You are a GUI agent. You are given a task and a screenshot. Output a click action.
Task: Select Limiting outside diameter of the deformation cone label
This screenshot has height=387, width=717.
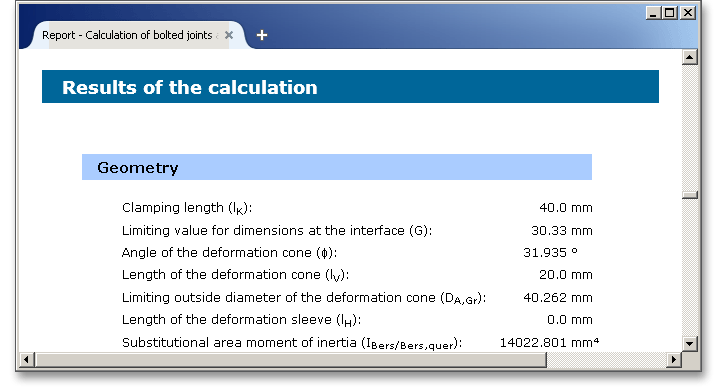tap(304, 298)
